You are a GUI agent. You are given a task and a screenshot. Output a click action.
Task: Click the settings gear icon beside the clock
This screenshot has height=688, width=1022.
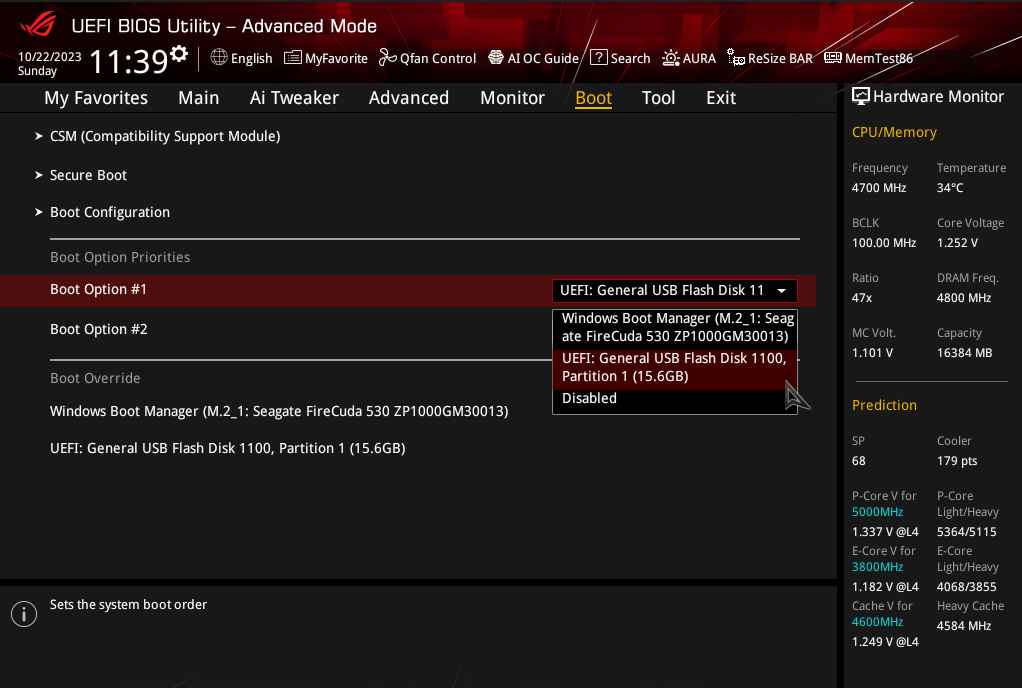pos(179,54)
